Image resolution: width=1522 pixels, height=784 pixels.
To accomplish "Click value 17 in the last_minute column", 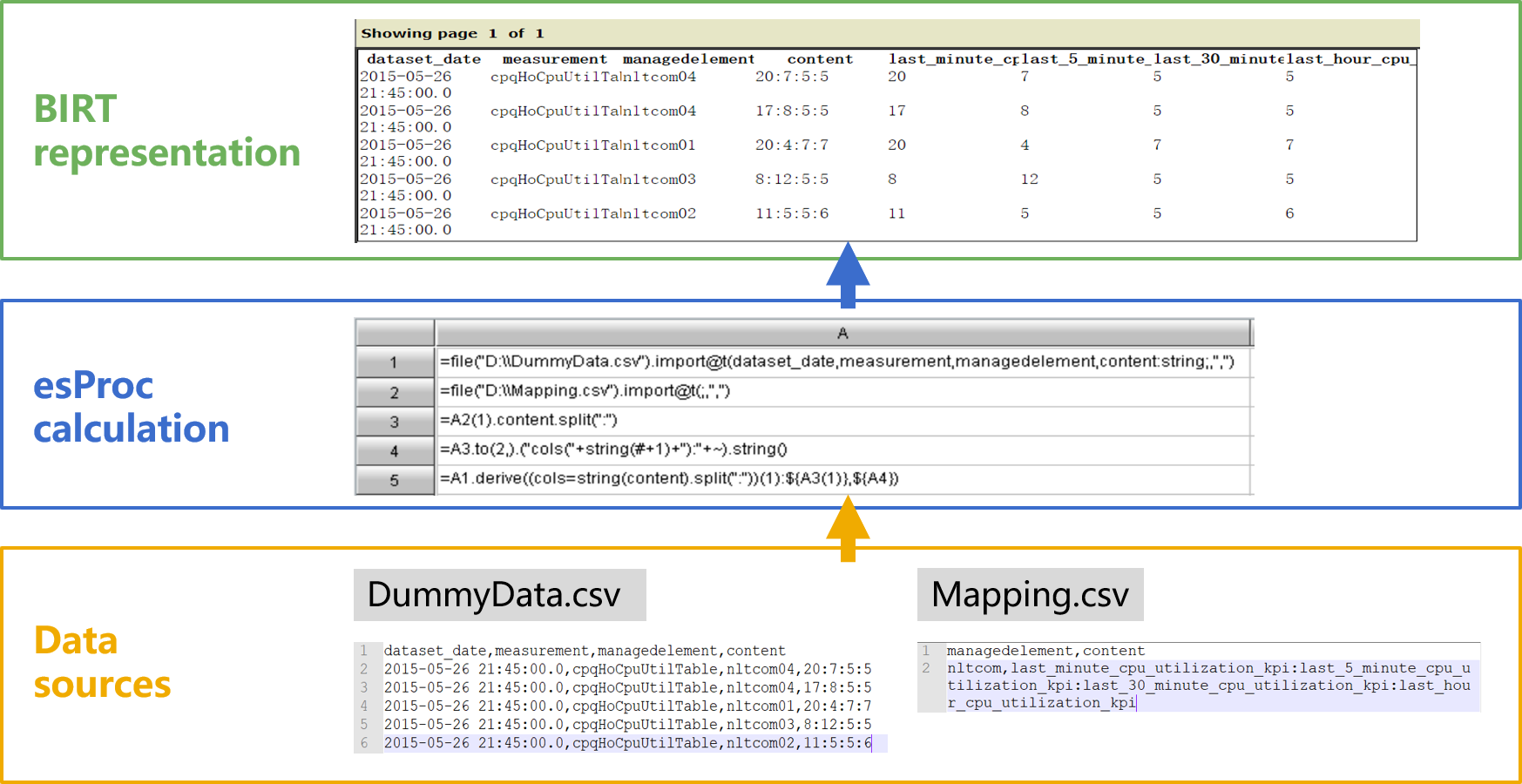I will tap(896, 111).
